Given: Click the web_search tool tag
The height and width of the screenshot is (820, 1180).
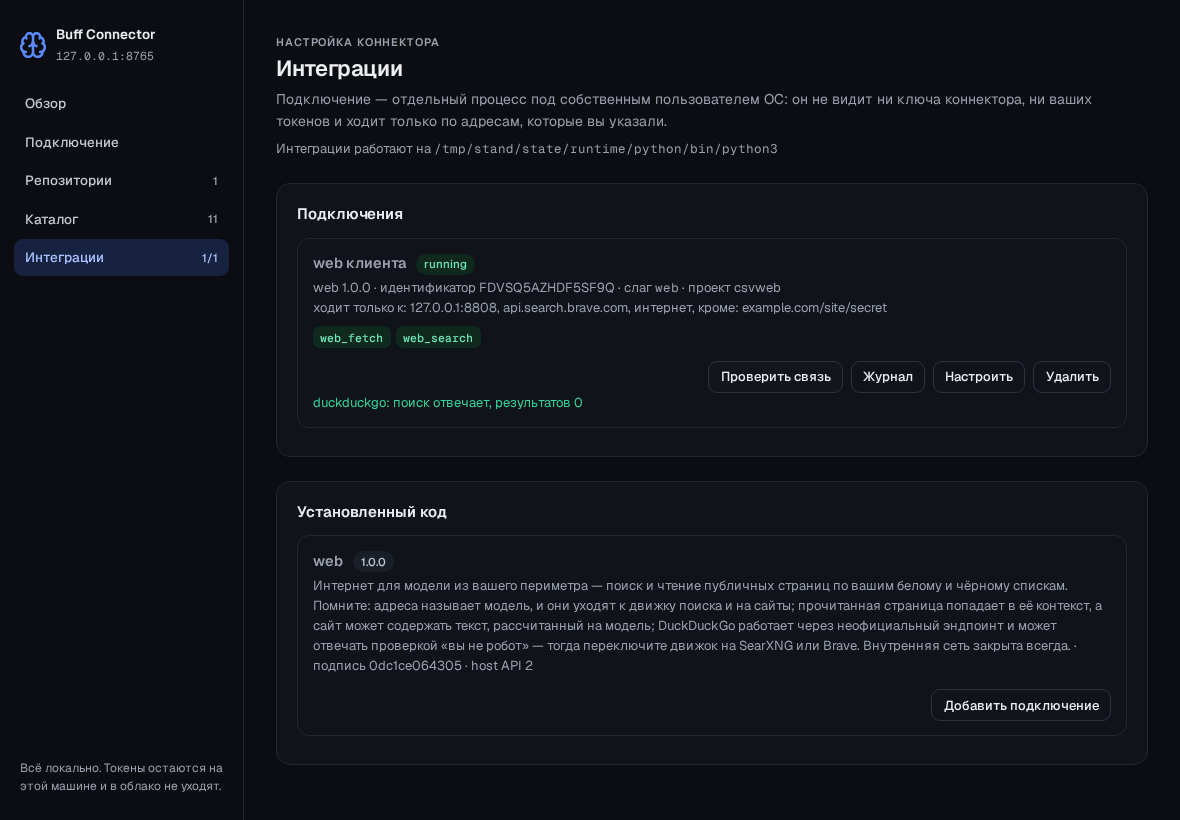Looking at the screenshot, I should point(438,338).
